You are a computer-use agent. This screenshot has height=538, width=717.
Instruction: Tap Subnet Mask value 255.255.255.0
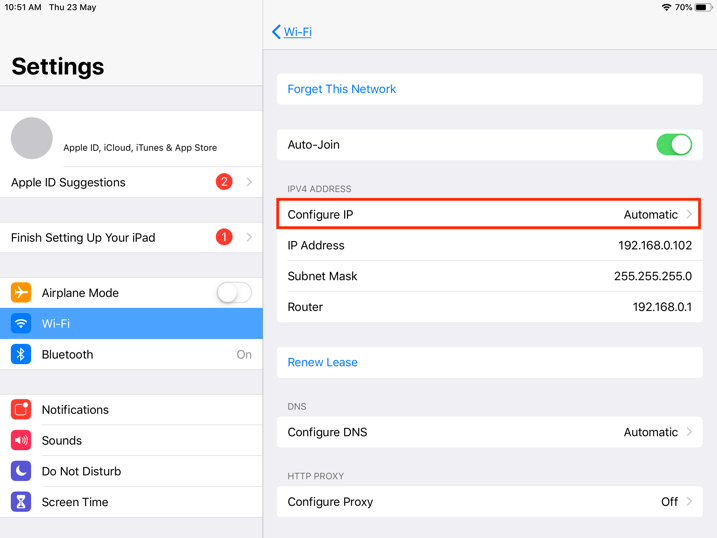[653, 276]
